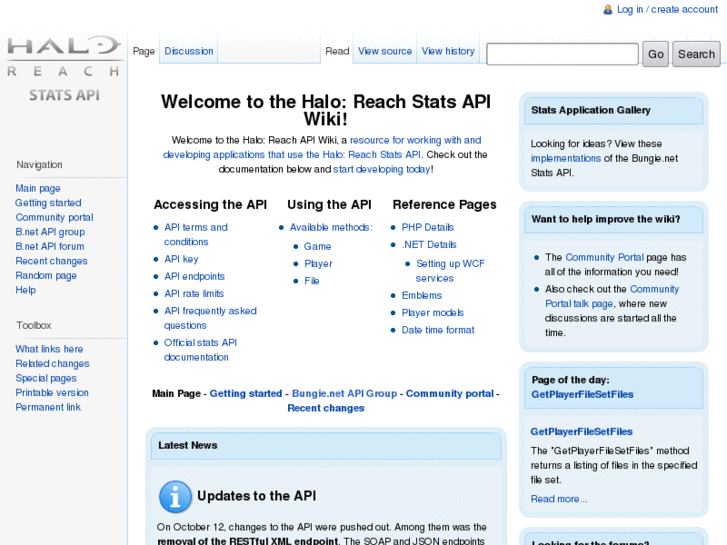Open the Emblems reference link
The width and height of the screenshot is (727, 545).
coord(421,295)
